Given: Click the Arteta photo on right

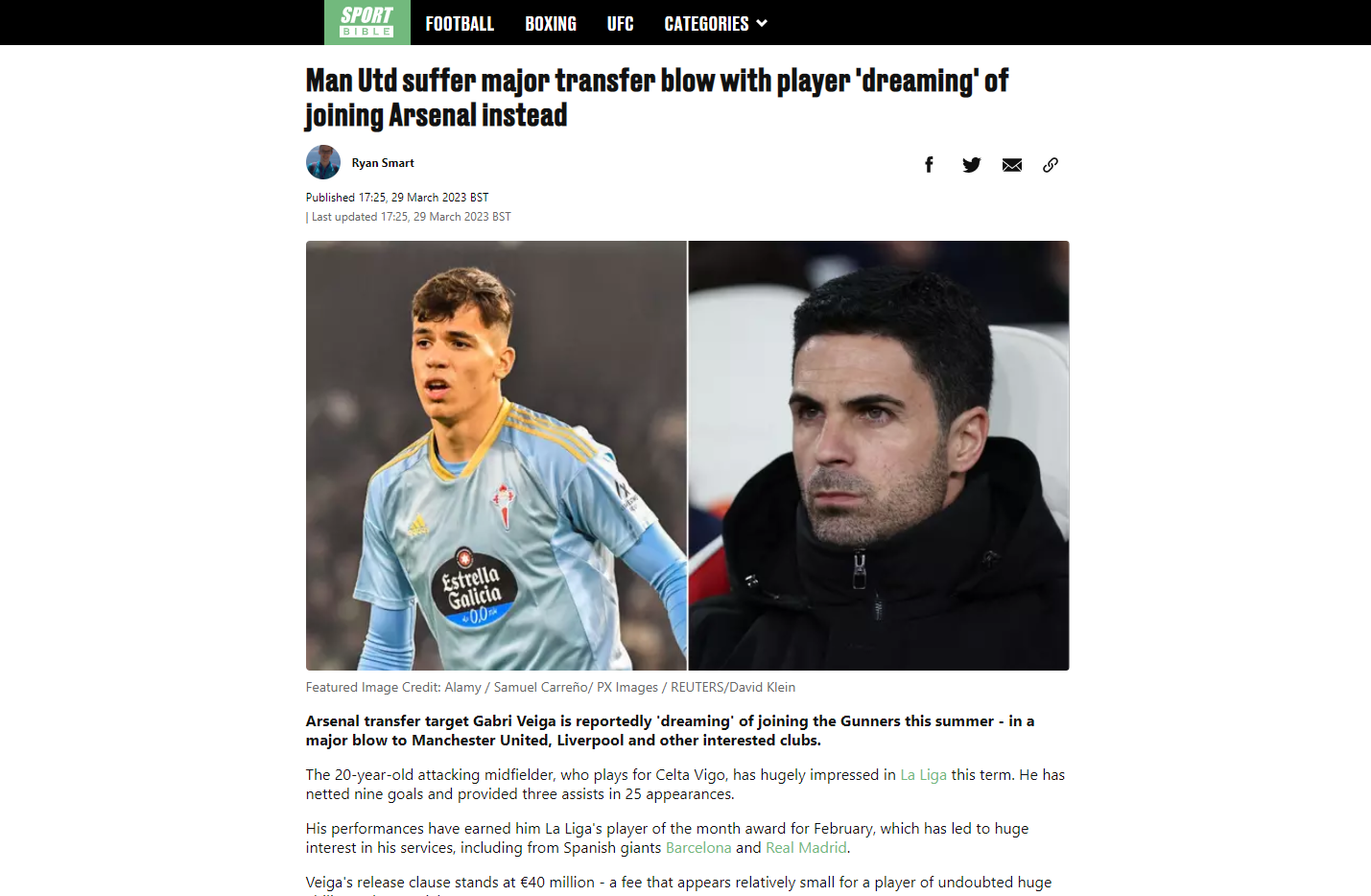Looking at the screenshot, I should [x=879, y=456].
